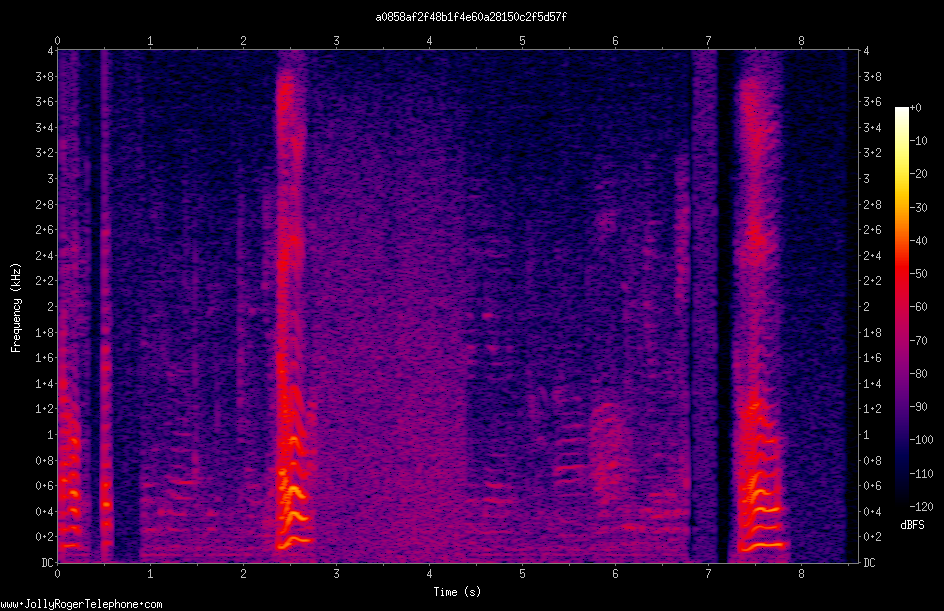The height and width of the screenshot is (611, 944).
Task: Click the 'dBFS' label under the color scale
Action: (912, 525)
